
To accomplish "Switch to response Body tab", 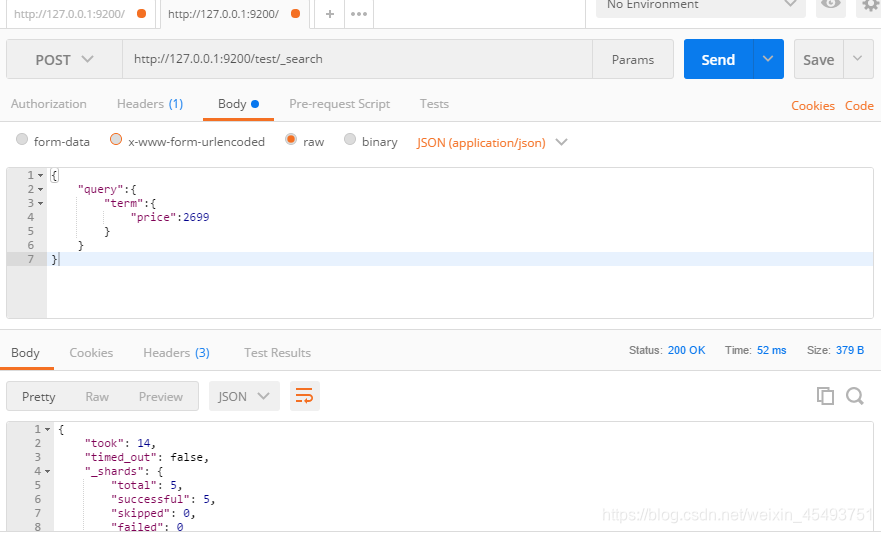I will 25,353.
